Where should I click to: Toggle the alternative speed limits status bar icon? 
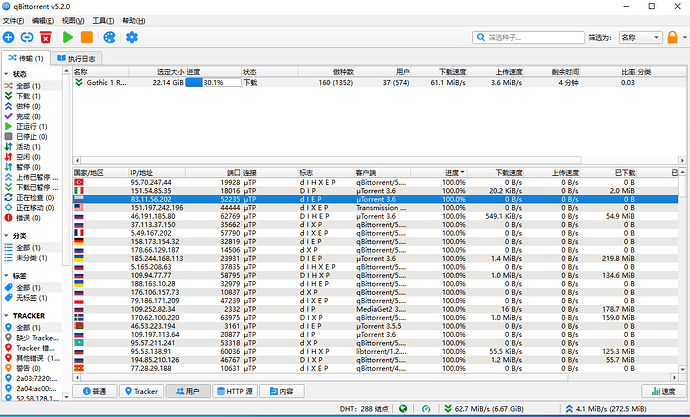click(426, 409)
